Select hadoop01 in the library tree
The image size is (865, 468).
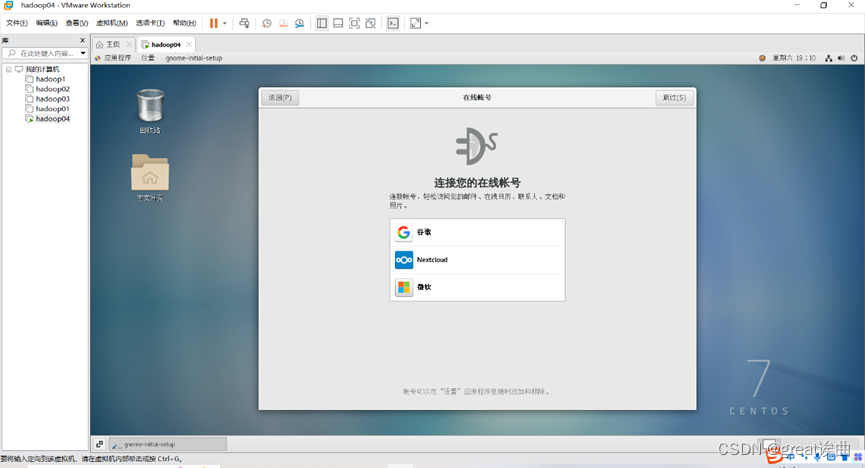tap(52, 109)
